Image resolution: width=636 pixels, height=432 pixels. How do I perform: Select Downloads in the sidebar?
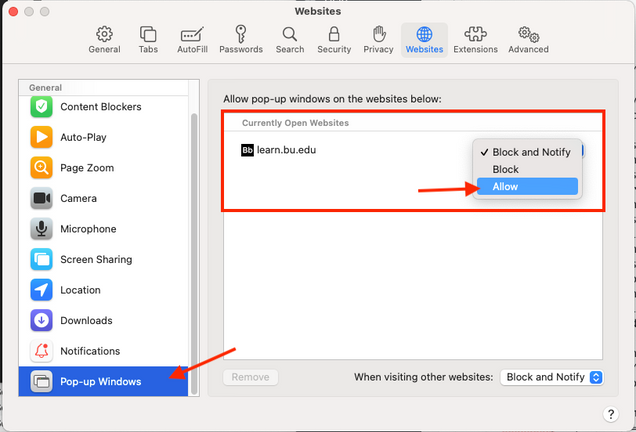(x=103, y=320)
